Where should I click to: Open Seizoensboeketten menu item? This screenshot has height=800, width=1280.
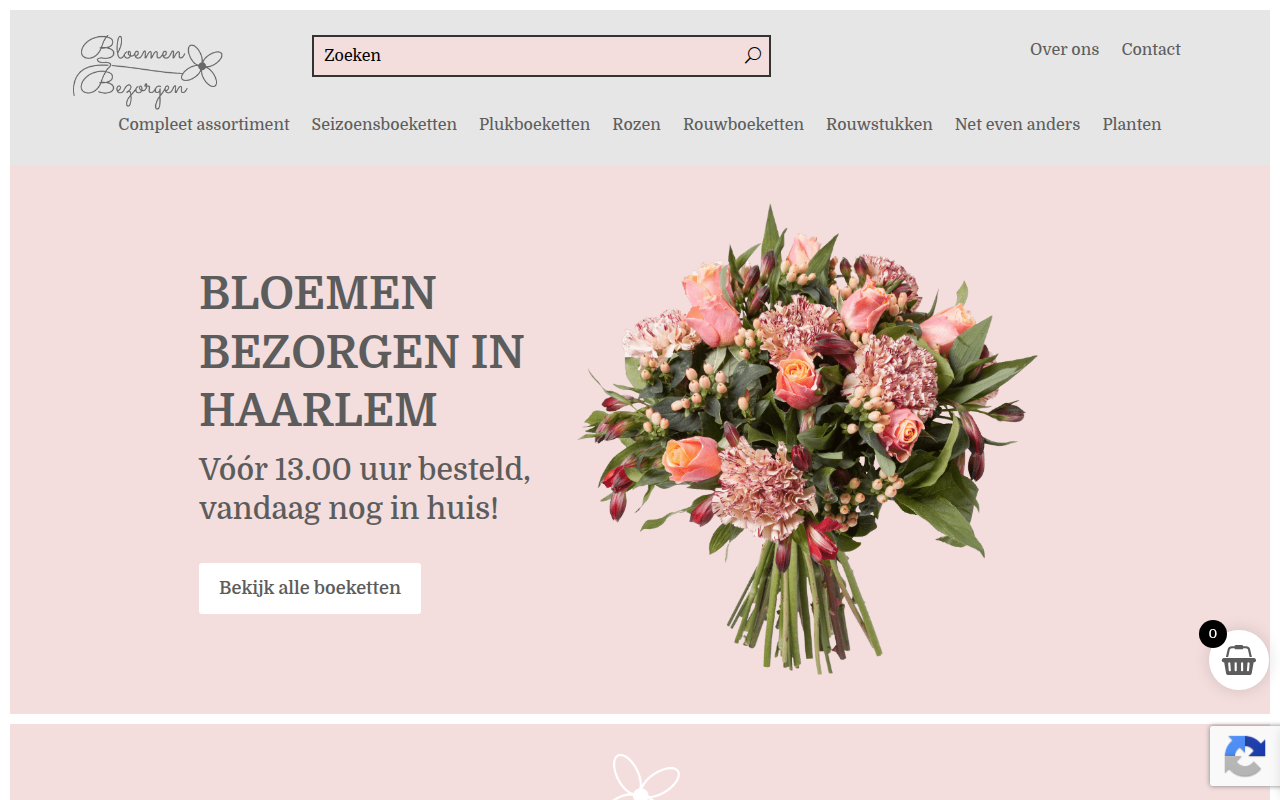(384, 125)
